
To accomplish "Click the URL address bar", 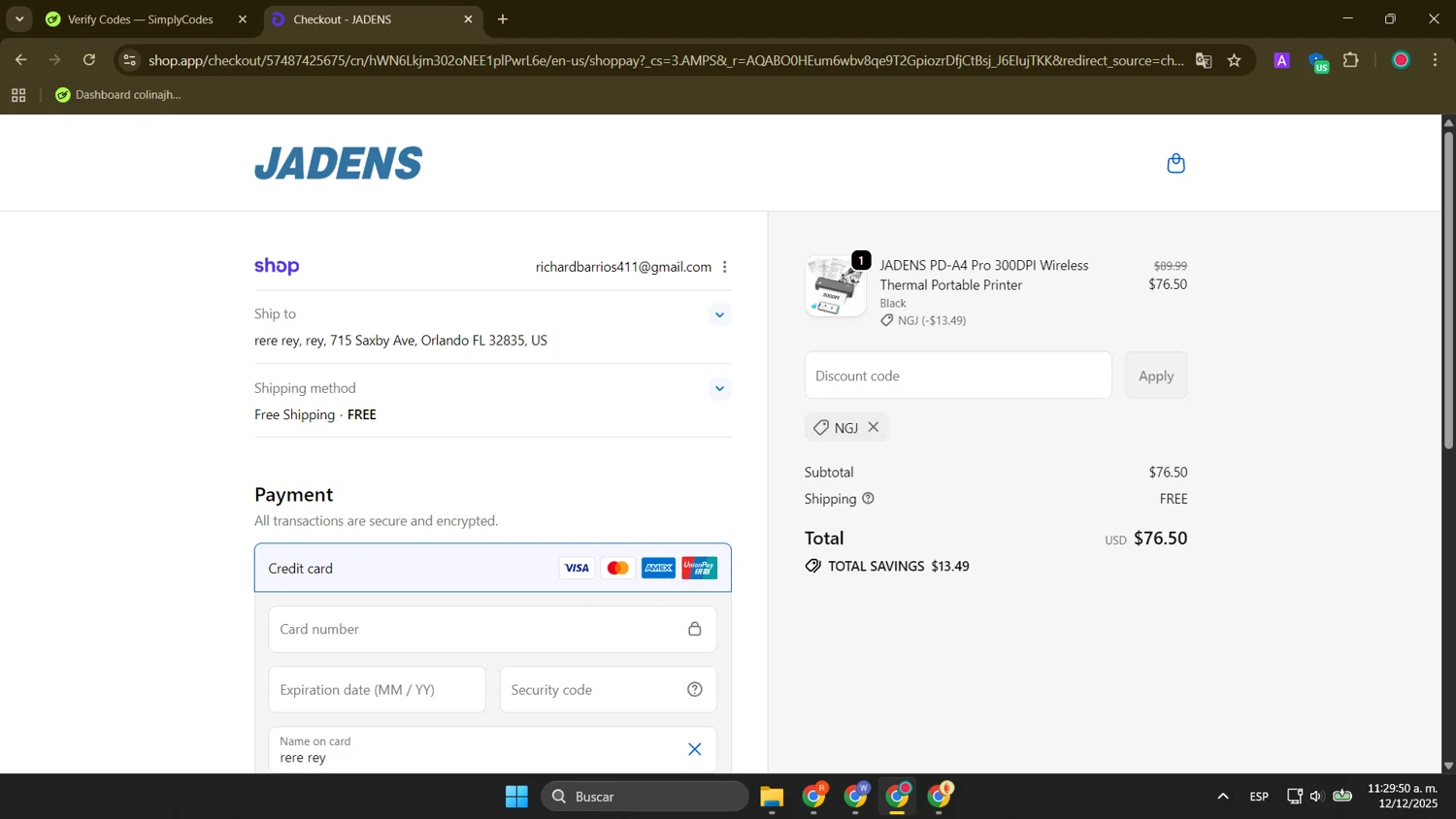I will point(666,60).
